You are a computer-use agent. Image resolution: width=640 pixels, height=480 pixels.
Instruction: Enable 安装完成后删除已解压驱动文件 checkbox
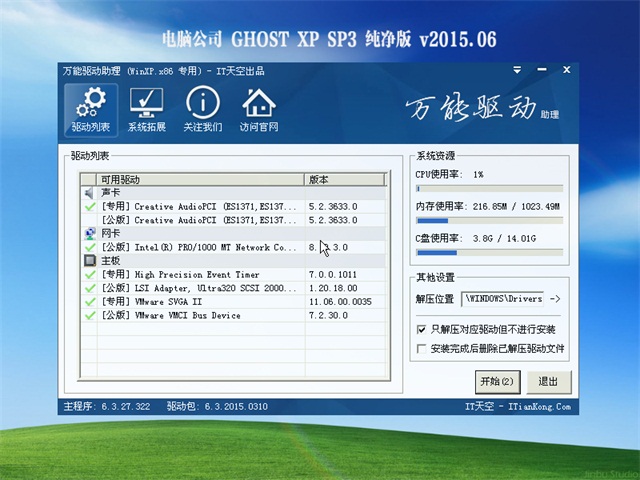[421, 349]
